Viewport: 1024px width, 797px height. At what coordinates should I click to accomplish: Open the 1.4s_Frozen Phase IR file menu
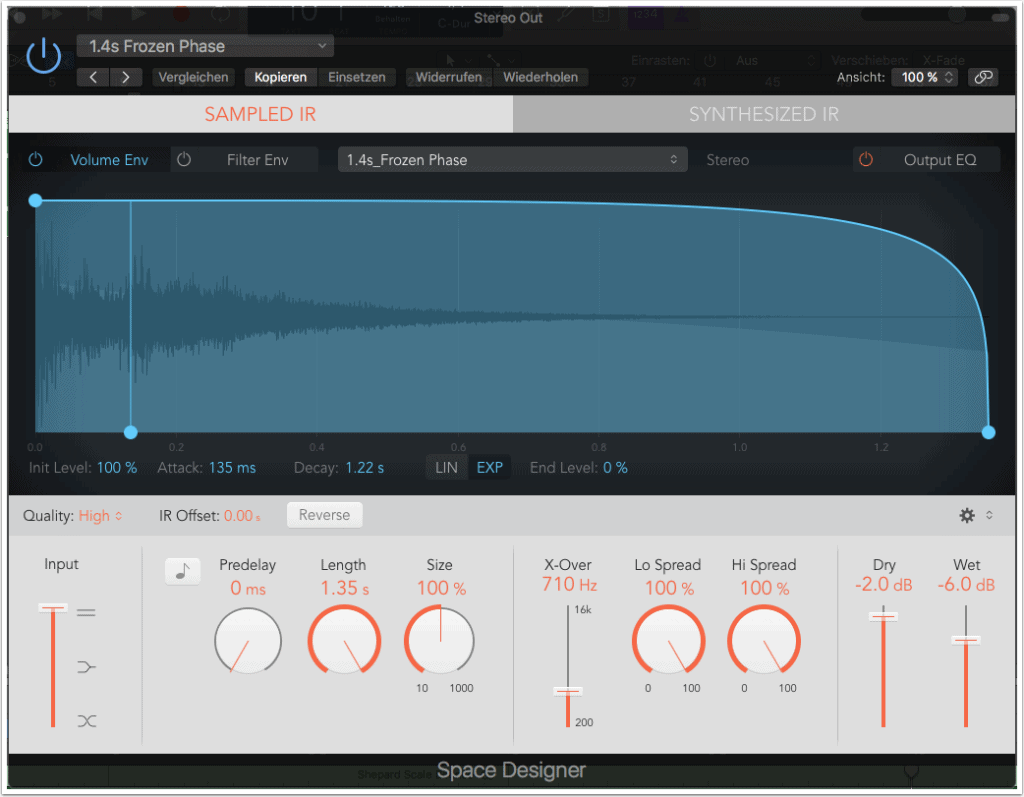512,160
